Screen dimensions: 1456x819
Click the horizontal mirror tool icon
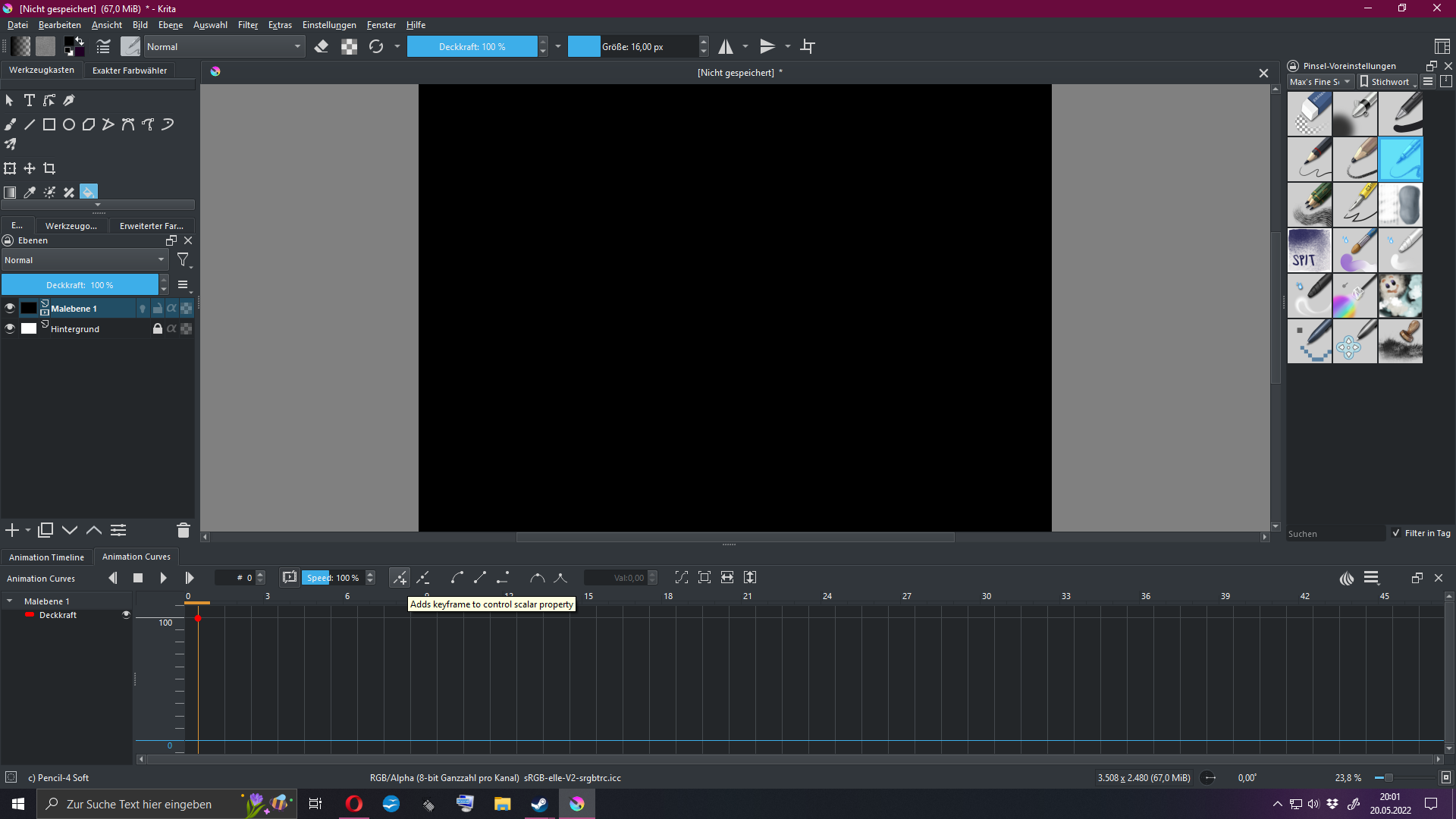coord(726,47)
